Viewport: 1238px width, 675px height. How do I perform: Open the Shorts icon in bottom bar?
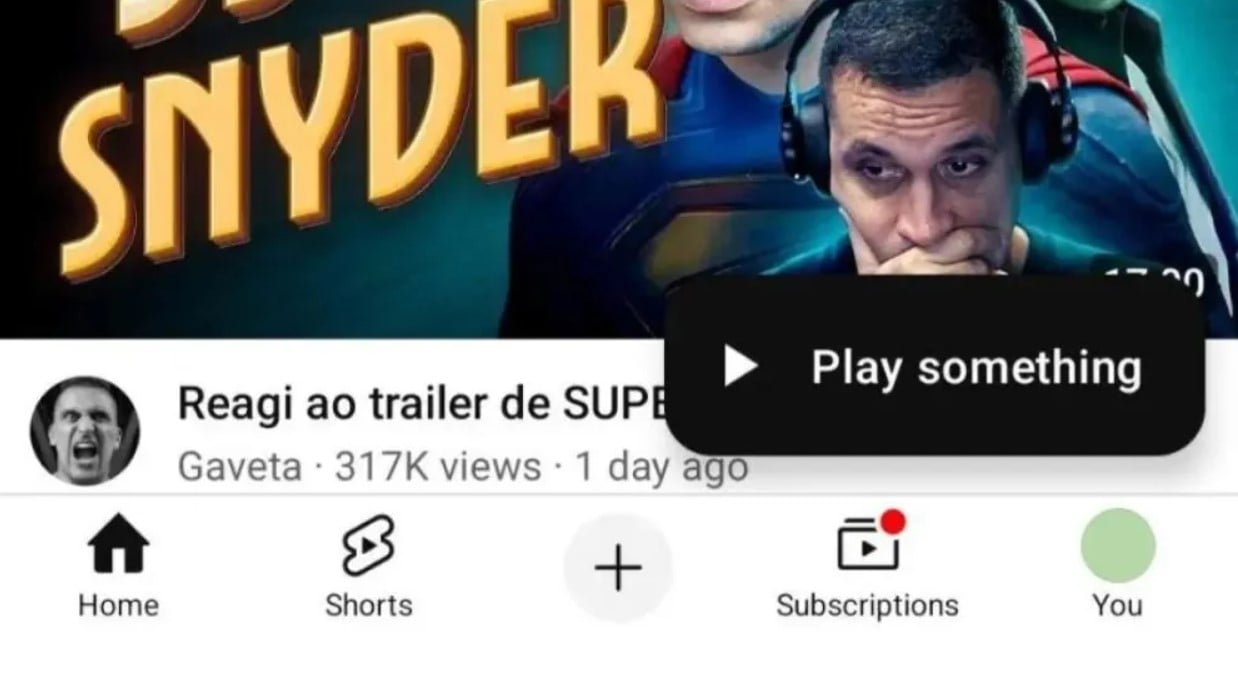pos(368,545)
